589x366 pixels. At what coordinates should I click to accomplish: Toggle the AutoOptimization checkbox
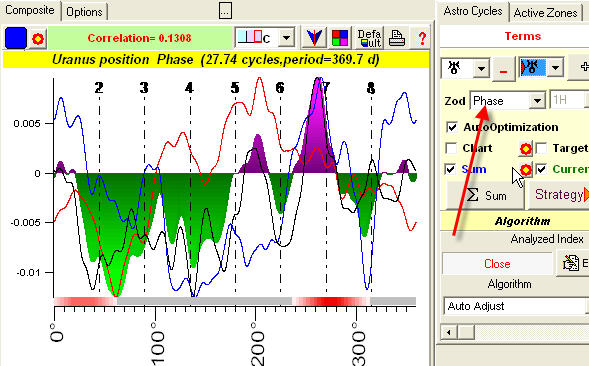(x=452, y=127)
